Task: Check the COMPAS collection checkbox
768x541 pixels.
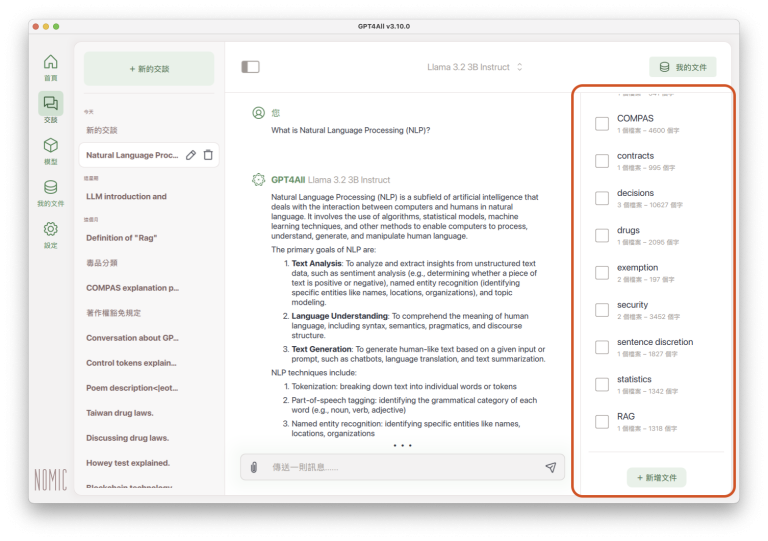Action: (602, 124)
